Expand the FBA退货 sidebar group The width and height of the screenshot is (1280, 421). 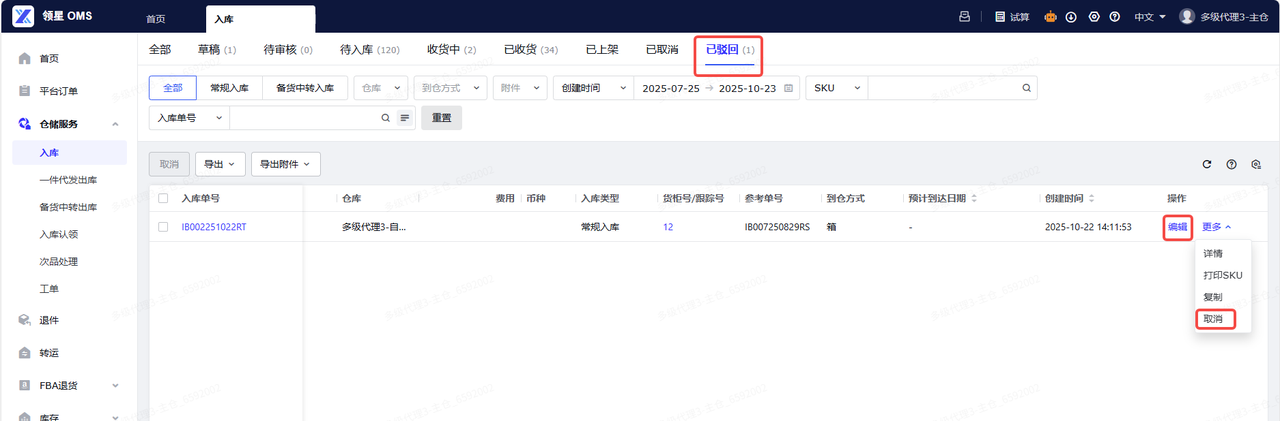click(115, 385)
